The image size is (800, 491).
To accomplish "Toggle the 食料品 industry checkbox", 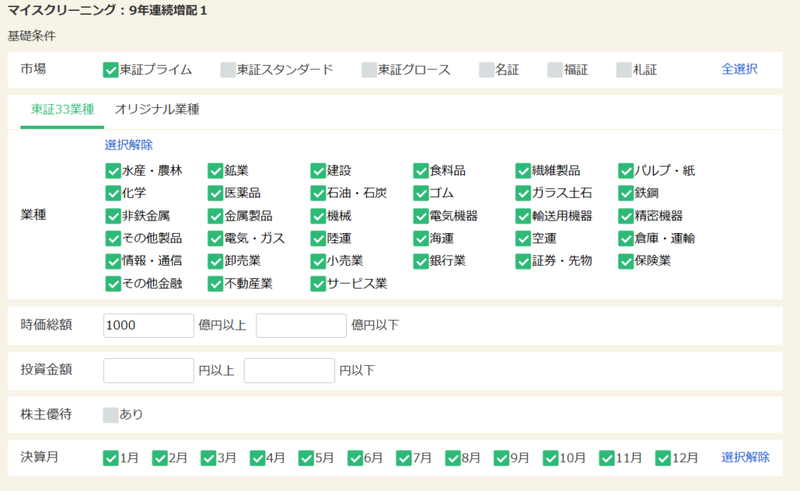I will click(421, 170).
